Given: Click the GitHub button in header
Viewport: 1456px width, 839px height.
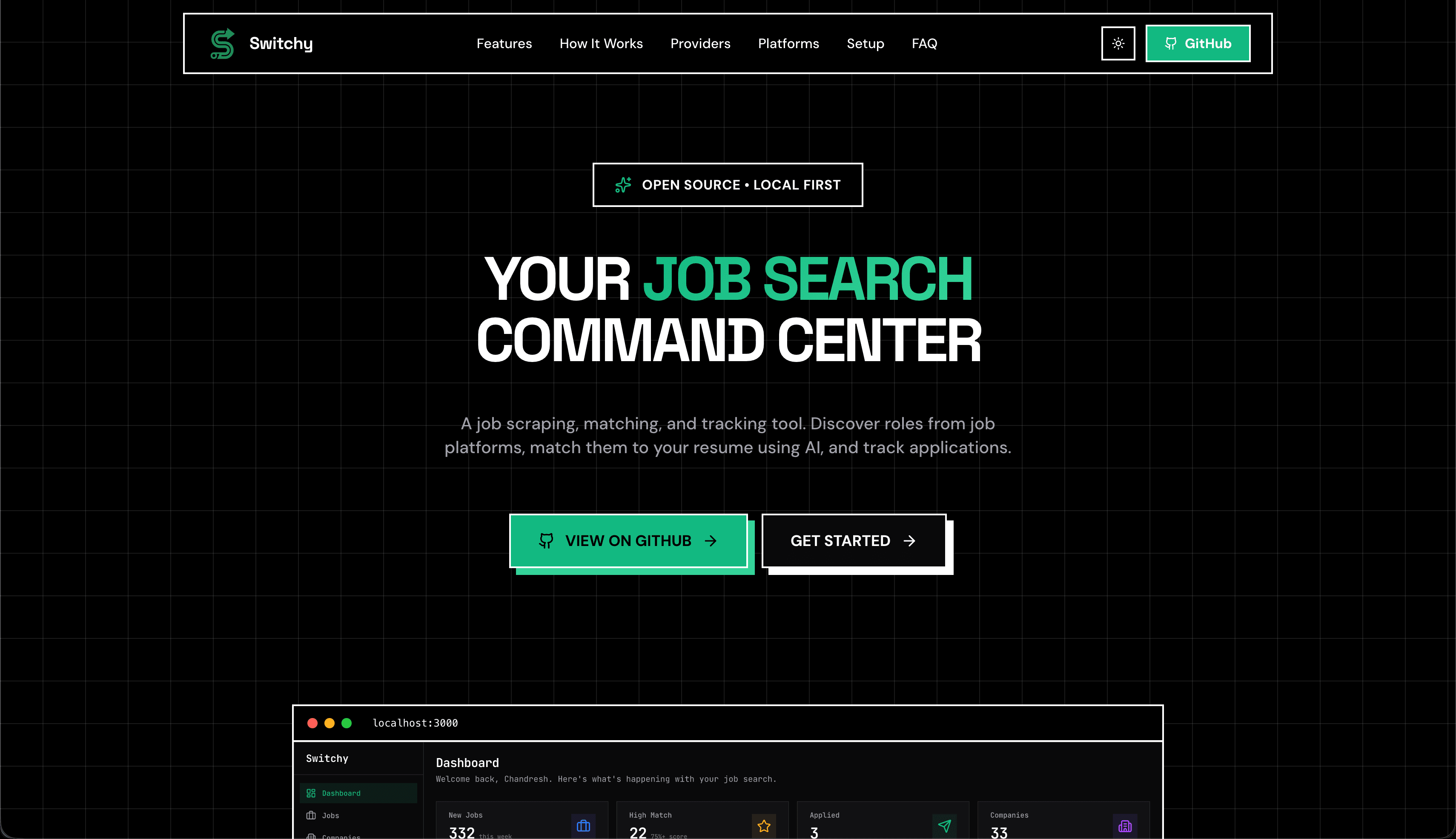Looking at the screenshot, I should coord(1198,43).
